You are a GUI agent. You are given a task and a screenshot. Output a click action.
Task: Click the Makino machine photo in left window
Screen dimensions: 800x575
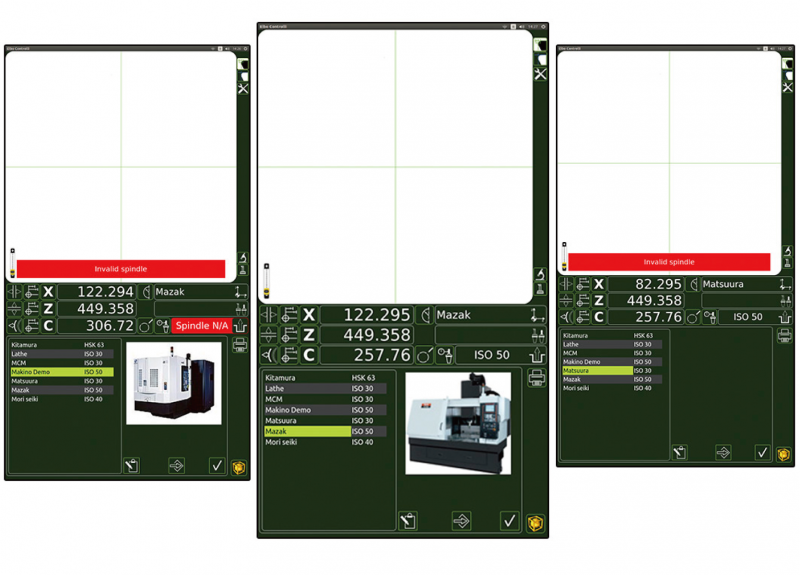click(x=173, y=383)
